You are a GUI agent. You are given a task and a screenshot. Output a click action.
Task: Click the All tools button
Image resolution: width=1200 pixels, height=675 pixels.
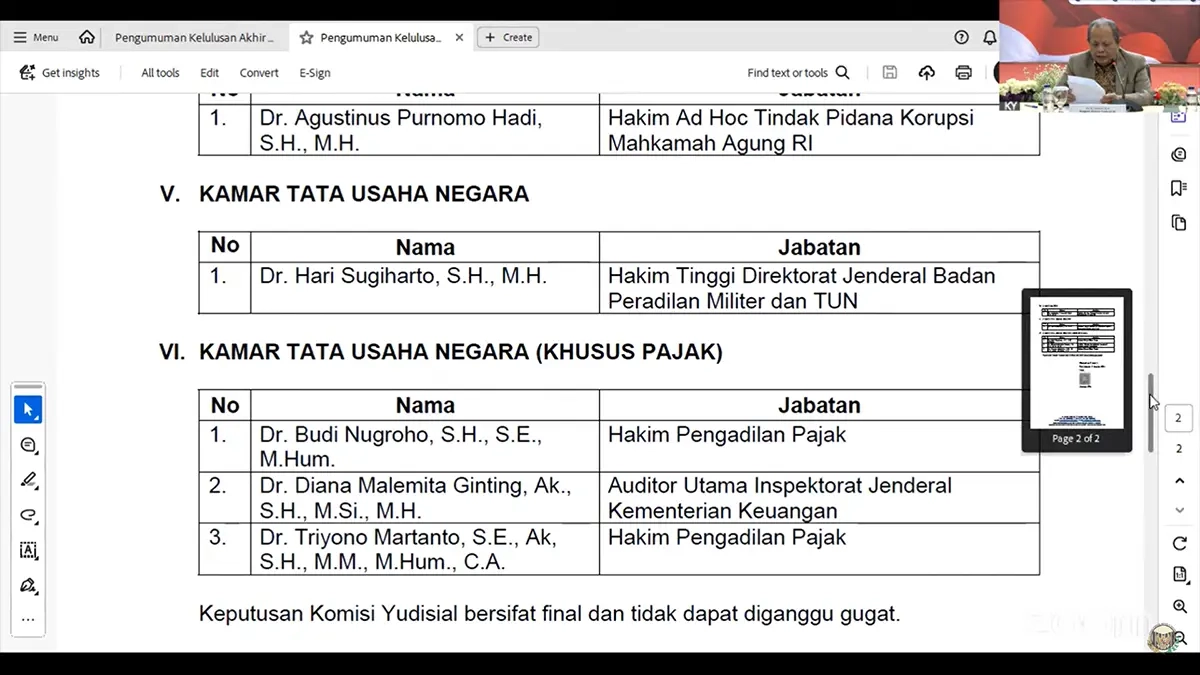[159, 72]
